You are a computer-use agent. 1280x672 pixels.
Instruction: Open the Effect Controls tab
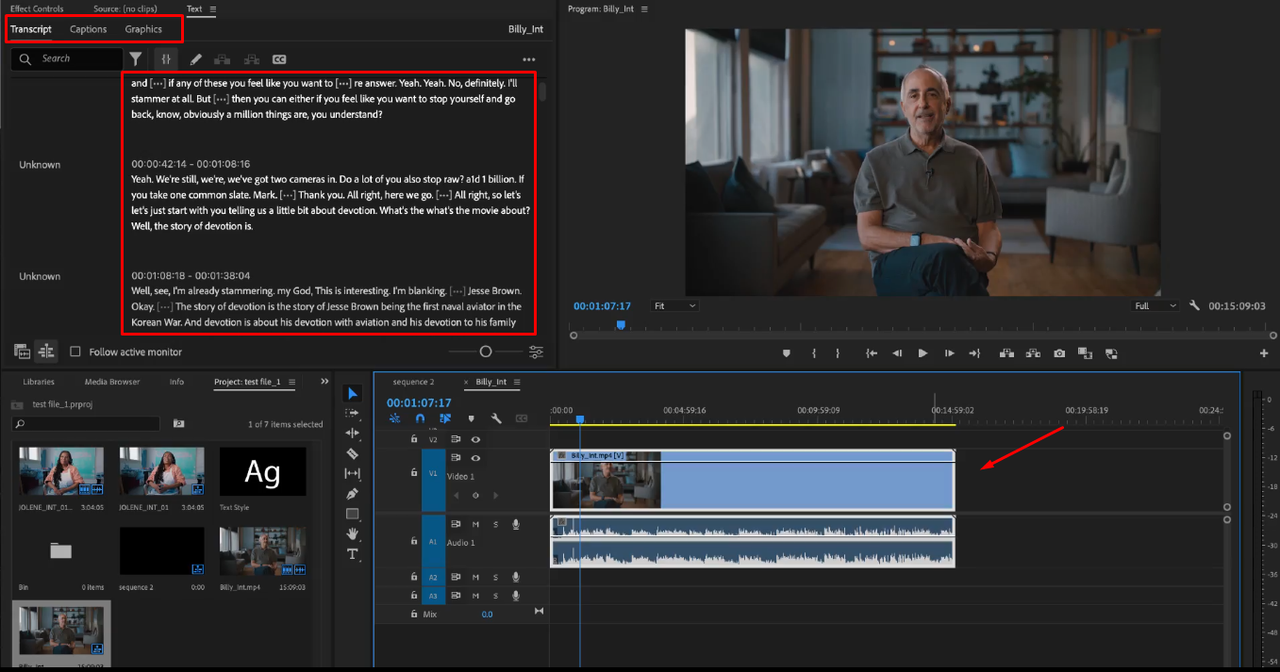coord(37,9)
